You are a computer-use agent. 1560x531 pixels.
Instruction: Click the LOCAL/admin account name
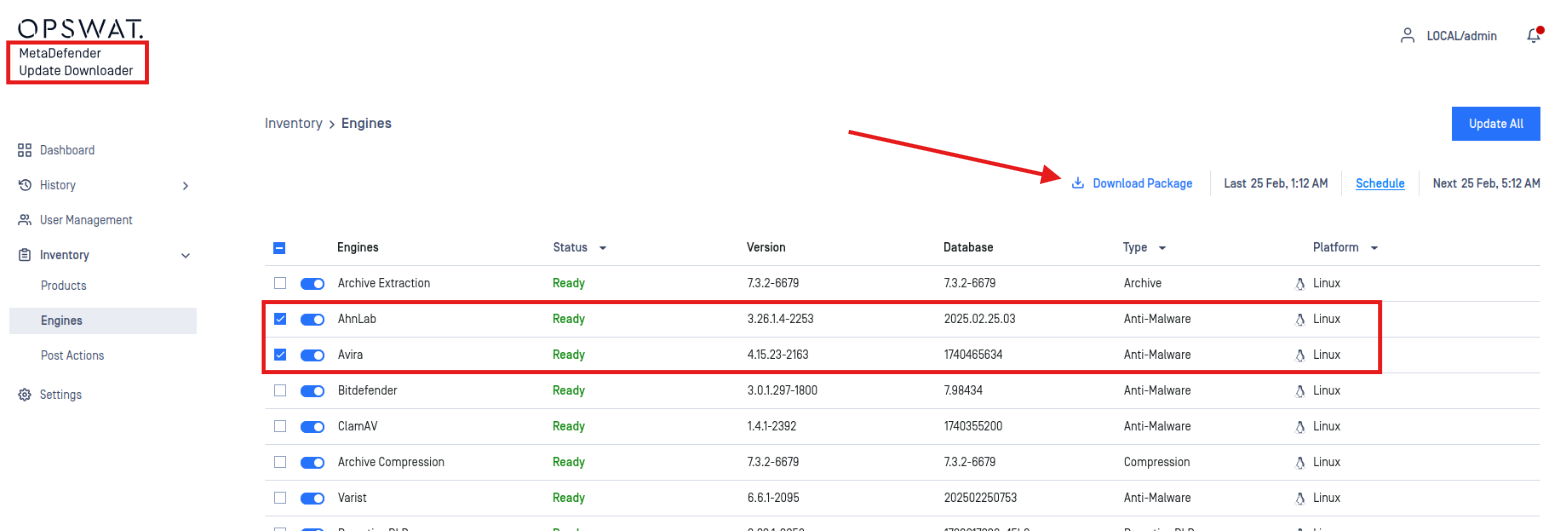click(x=1462, y=36)
